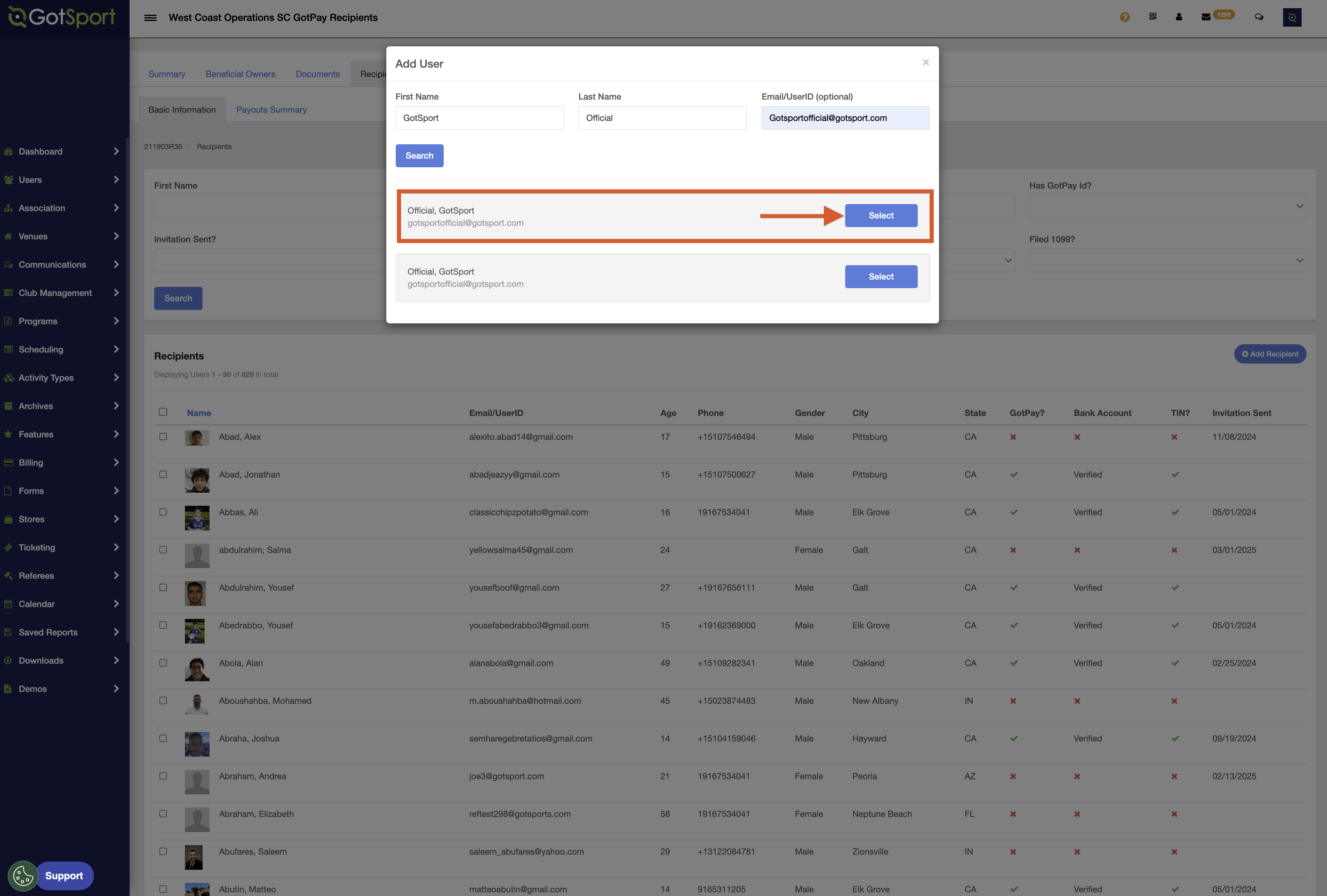Image resolution: width=1327 pixels, height=896 pixels.
Task: Click the Email/UserID field in dialog
Action: point(845,118)
